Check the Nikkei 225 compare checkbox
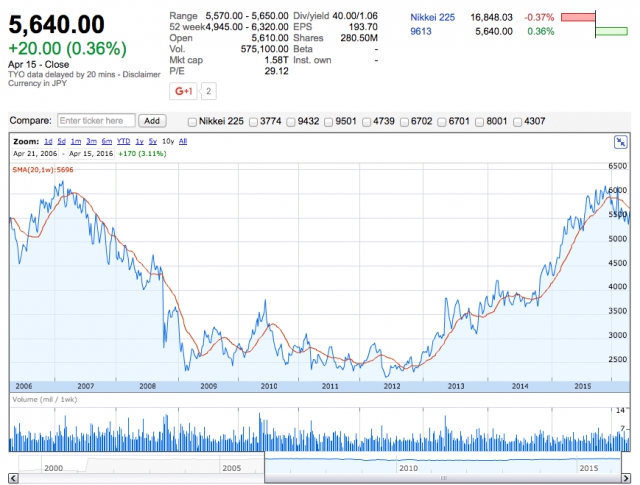640x485 pixels. pos(192,122)
